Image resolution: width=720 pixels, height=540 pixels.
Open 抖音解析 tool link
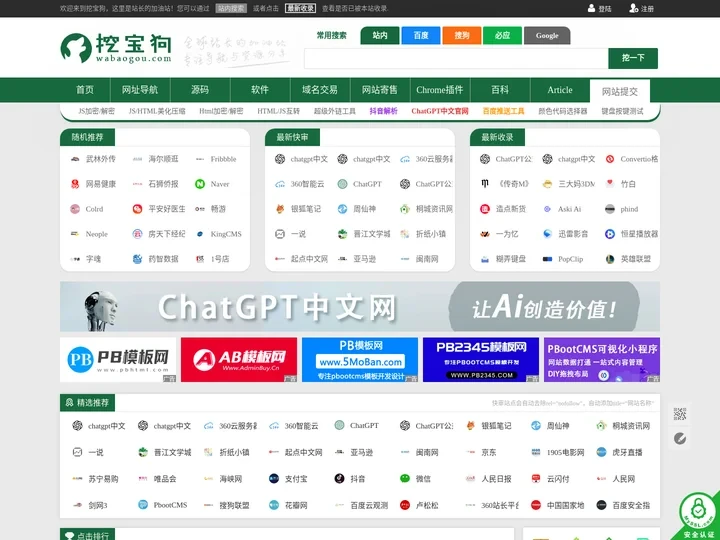tap(383, 111)
